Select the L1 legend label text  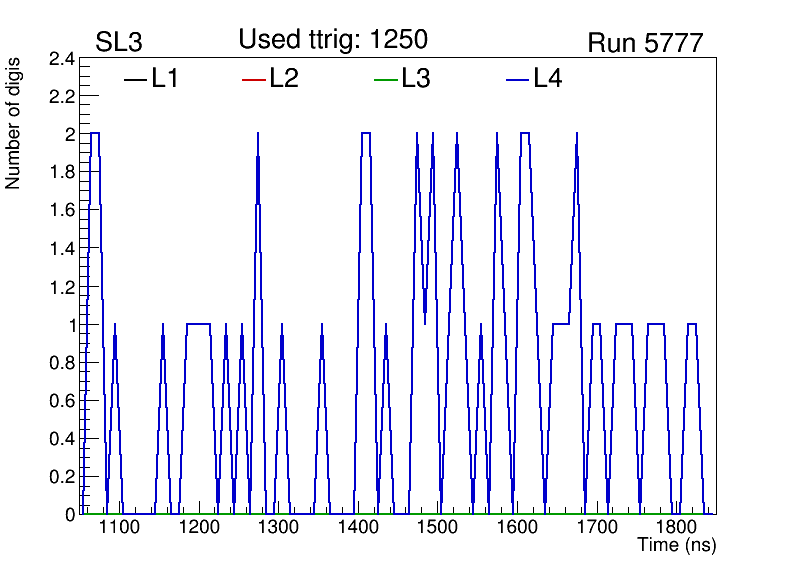click(x=165, y=79)
